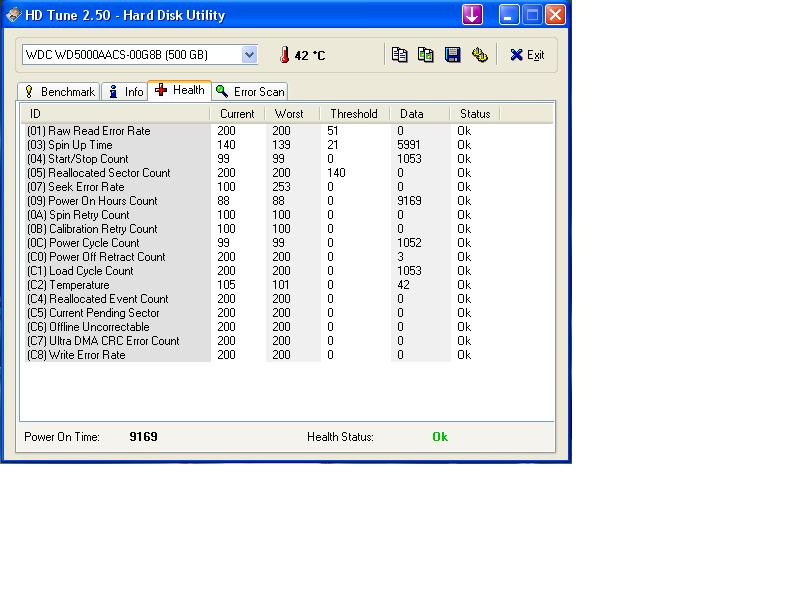The width and height of the screenshot is (800, 600).
Task: Click the Power On Time value 9169
Action: tap(143, 437)
